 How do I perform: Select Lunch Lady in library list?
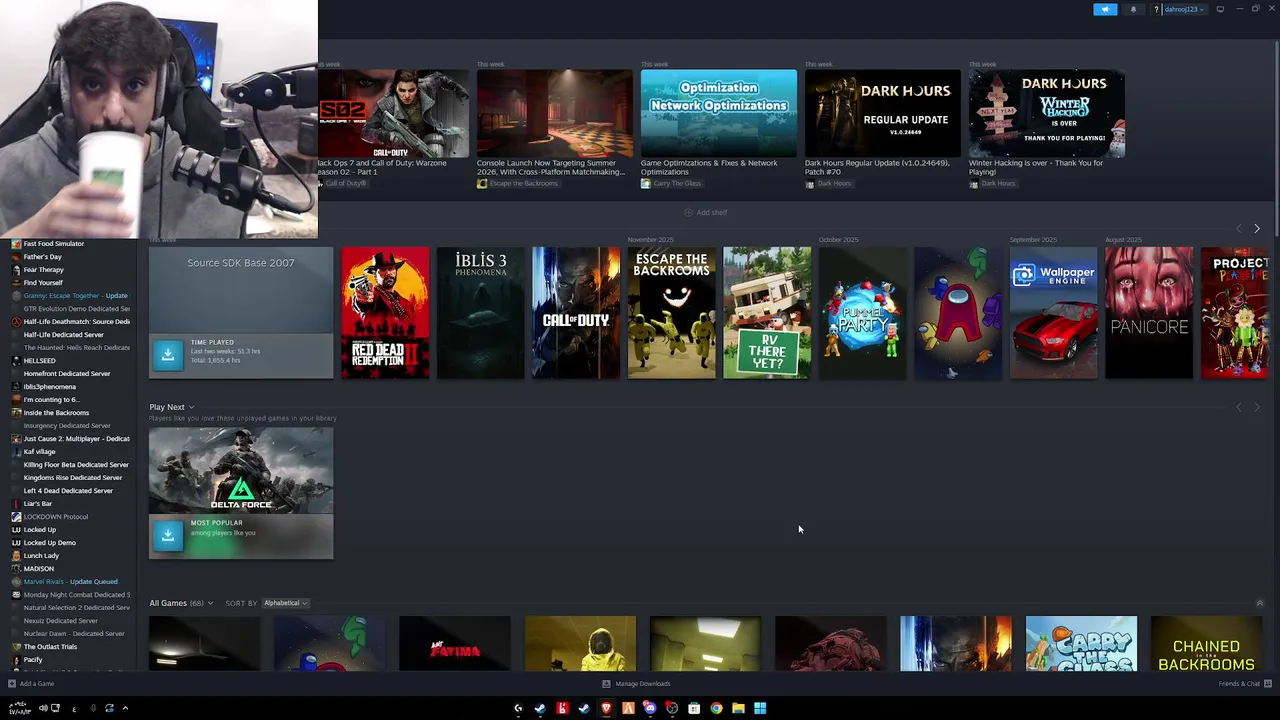tap(41, 556)
